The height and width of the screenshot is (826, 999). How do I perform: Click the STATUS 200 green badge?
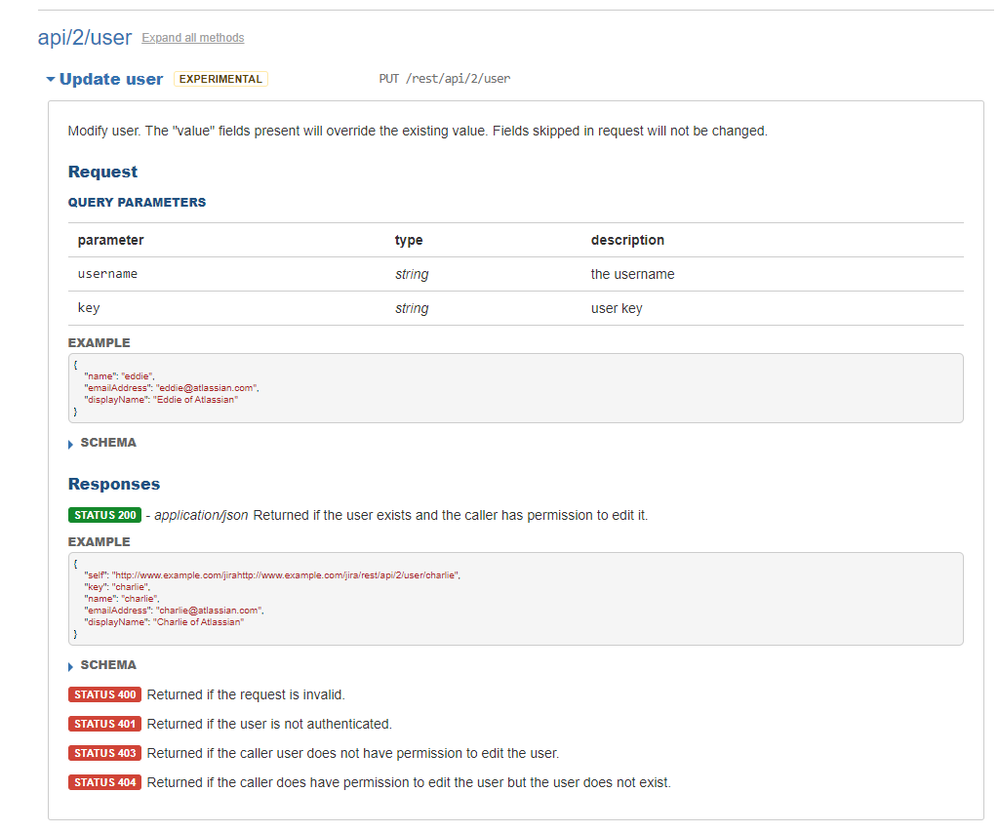(104, 515)
